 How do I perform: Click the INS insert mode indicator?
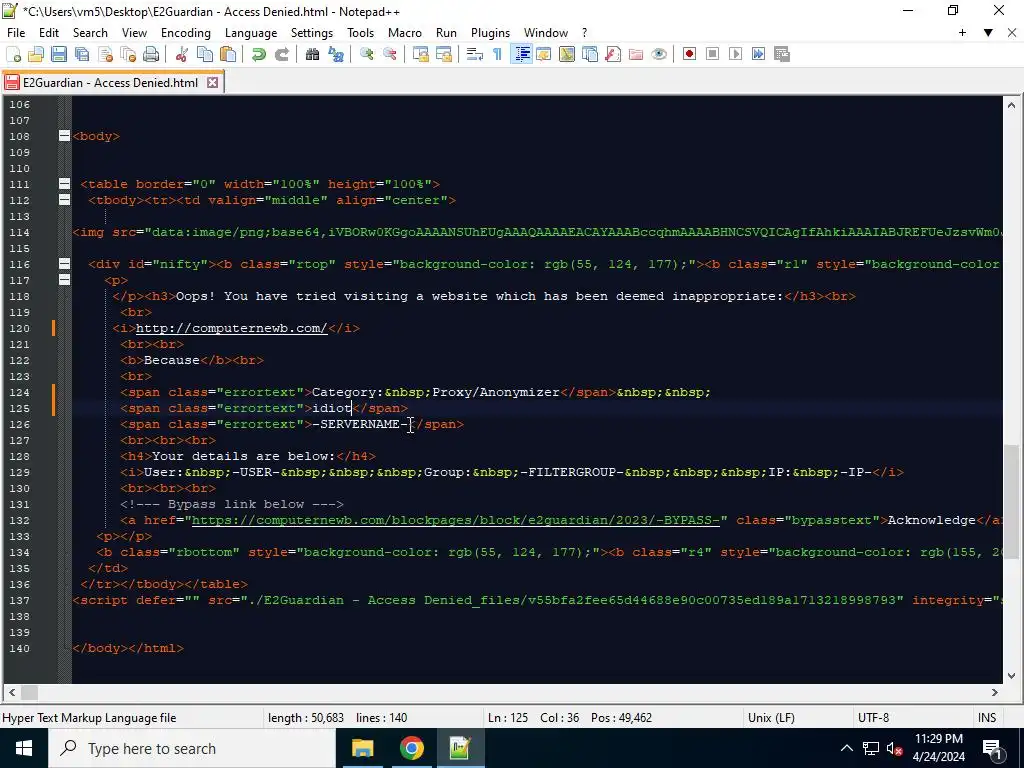point(987,718)
